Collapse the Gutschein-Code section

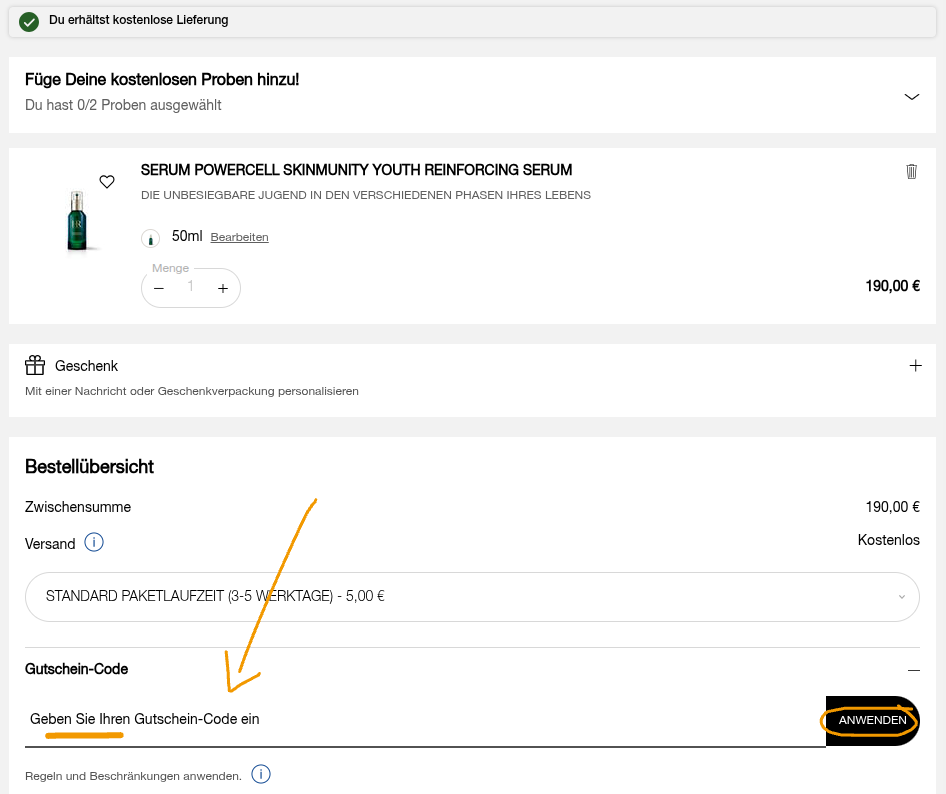tap(913, 670)
